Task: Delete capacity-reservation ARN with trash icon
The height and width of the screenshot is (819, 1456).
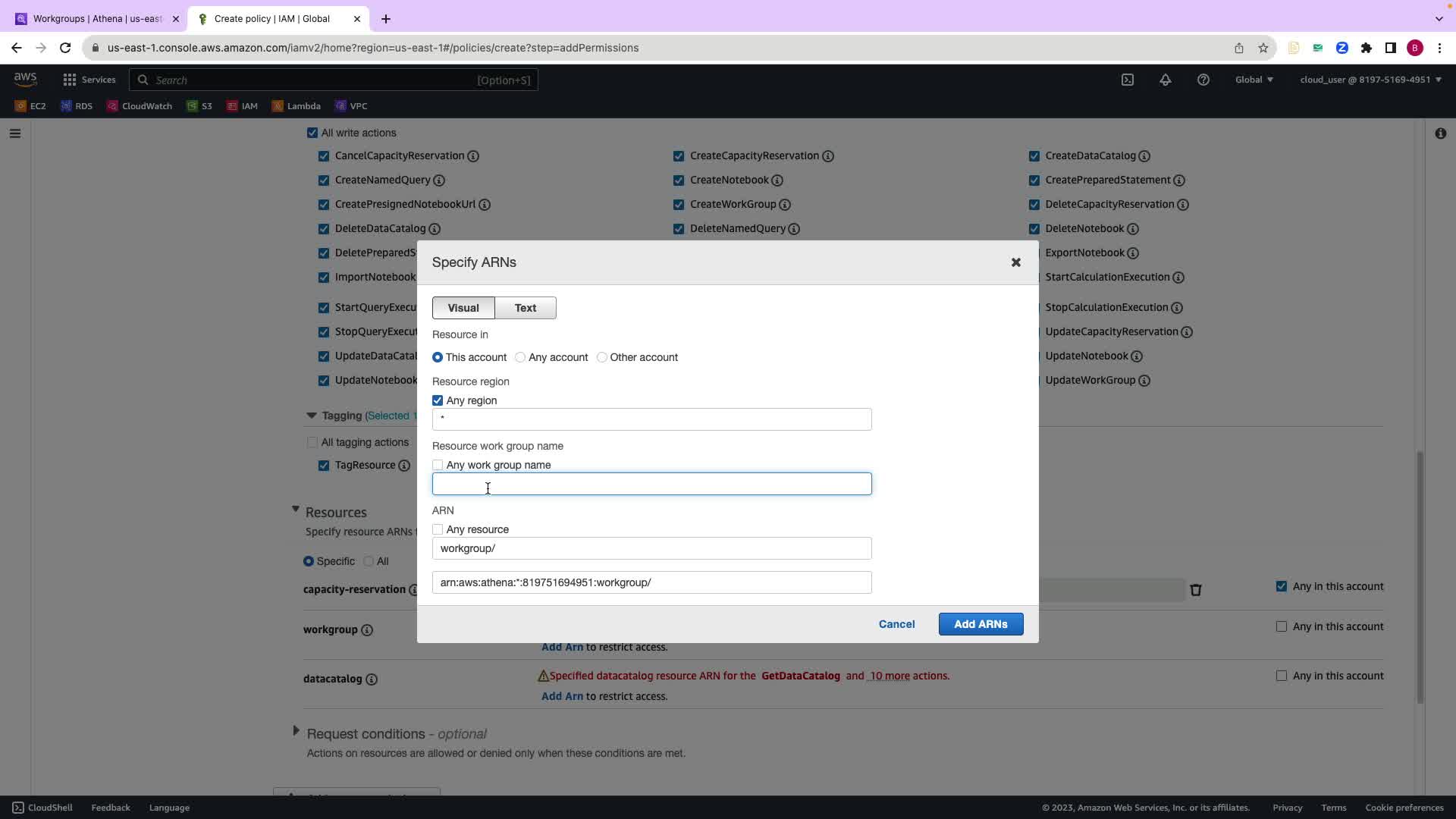Action: (x=1196, y=590)
